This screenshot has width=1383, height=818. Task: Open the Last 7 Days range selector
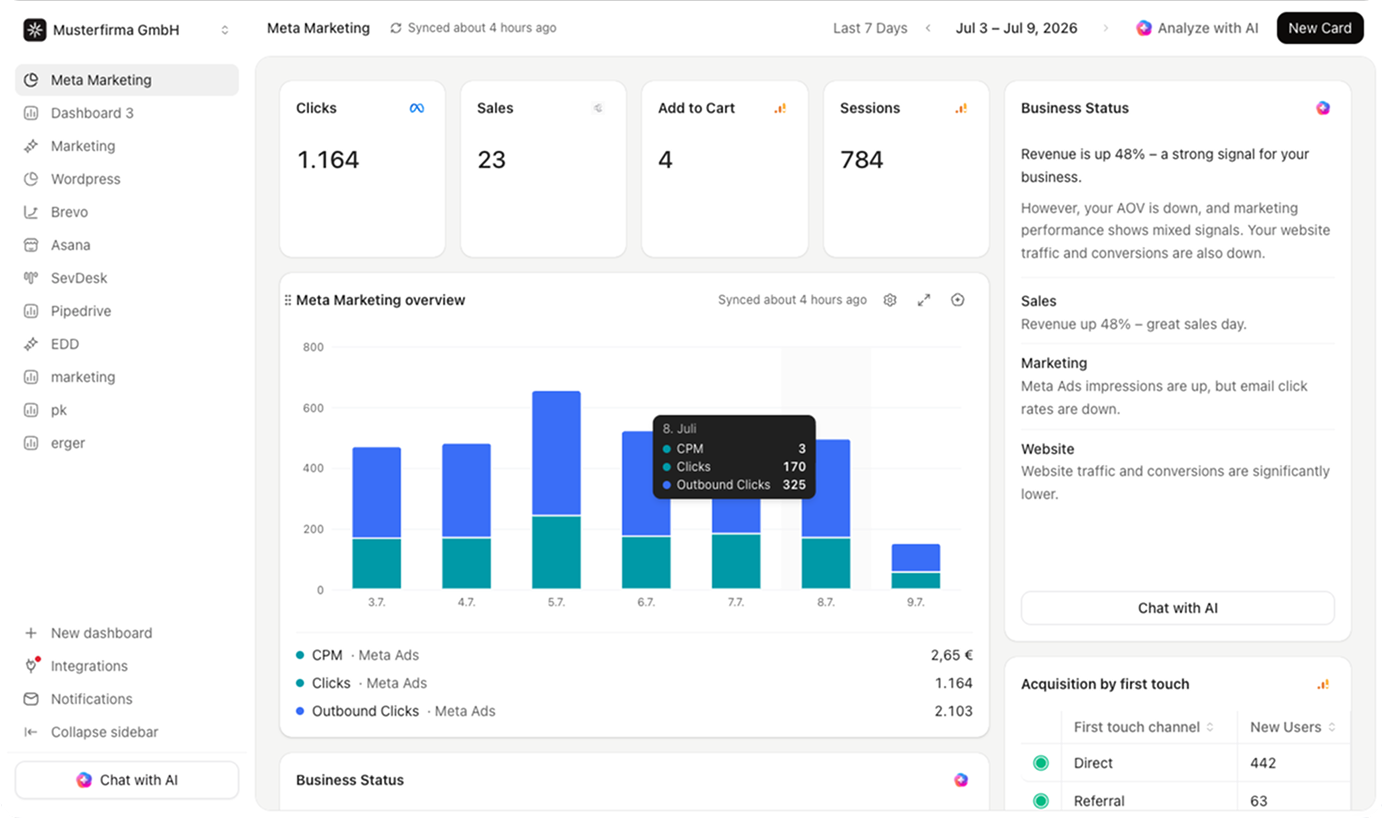(870, 28)
